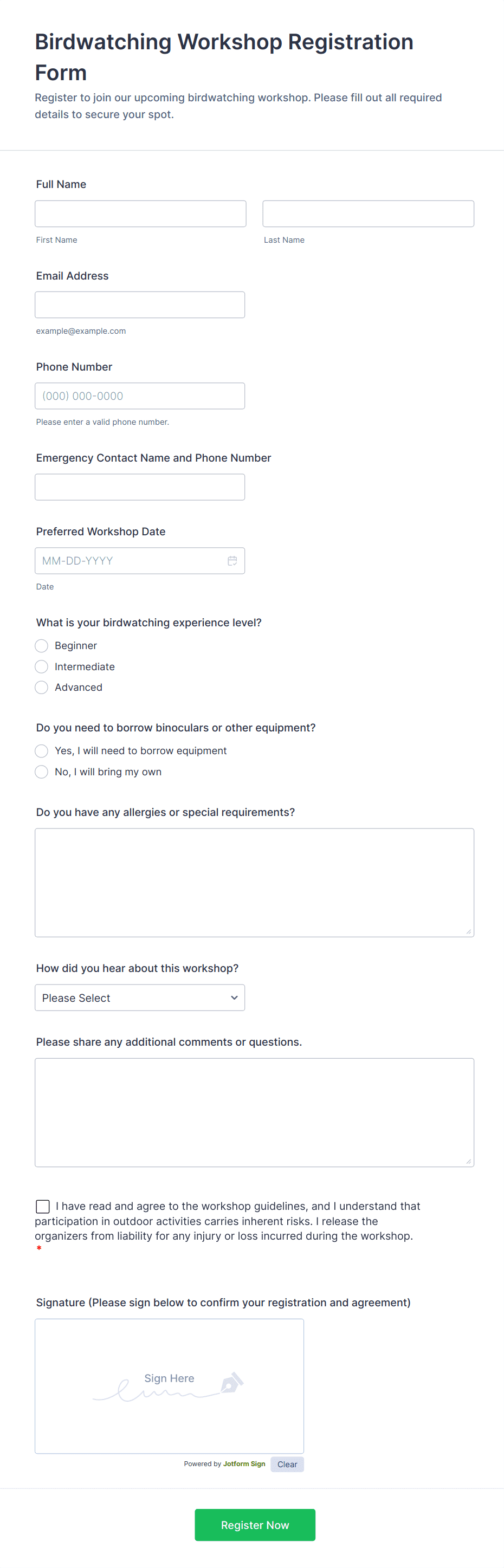Select 'Yes, I will need to borrow equipment'
The width and height of the screenshot is (504, 1568).
coord(41,750)
